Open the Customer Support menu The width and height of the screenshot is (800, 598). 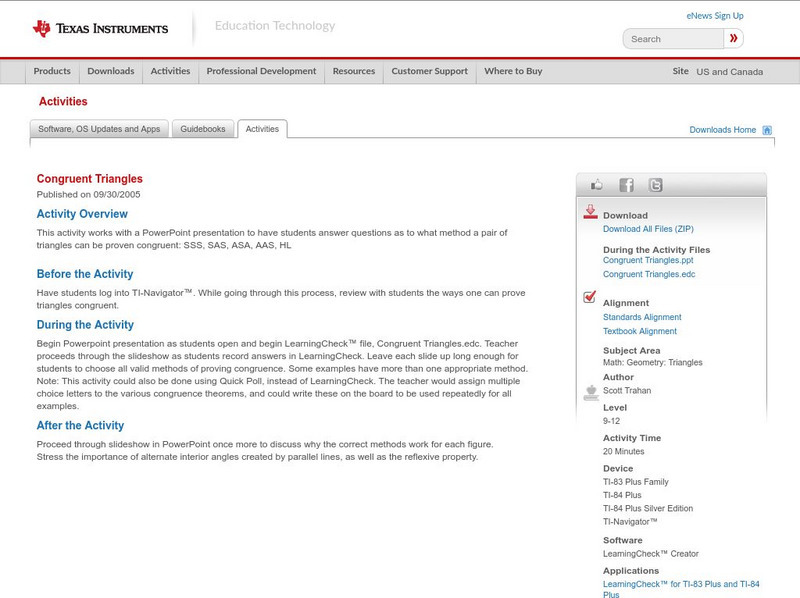(x=429, y=71)
